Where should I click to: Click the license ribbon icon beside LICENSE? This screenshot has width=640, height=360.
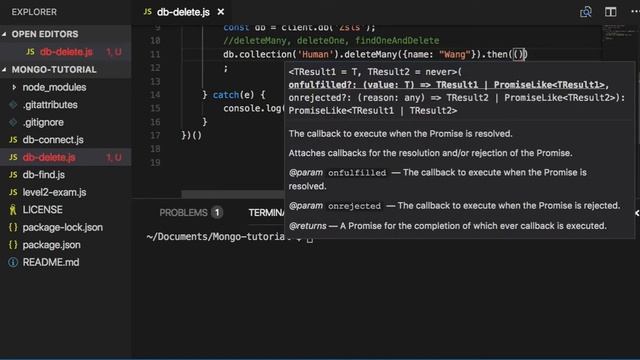pyautogui.click(x=13, y=210)
